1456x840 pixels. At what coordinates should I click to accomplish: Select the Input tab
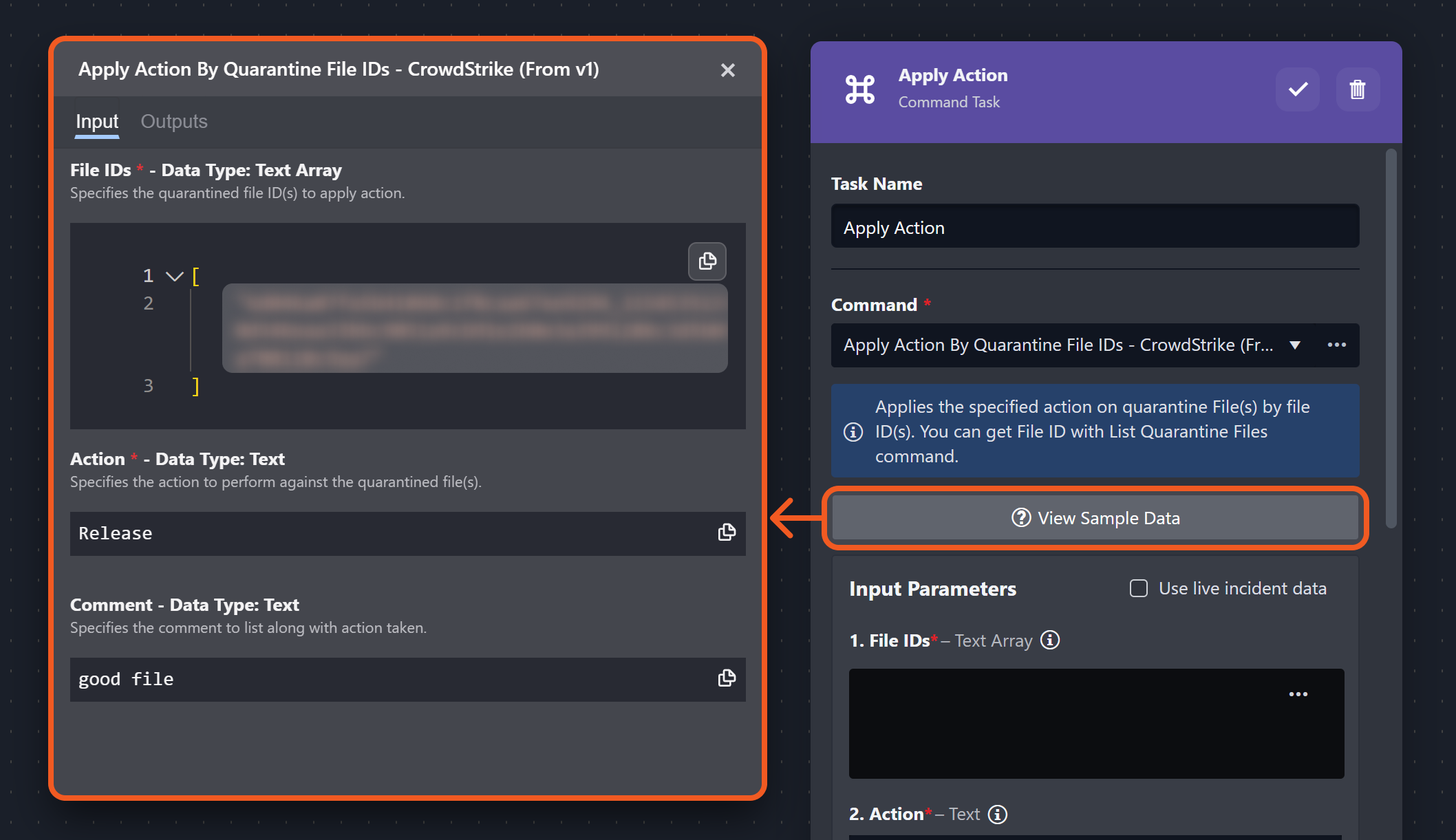coord(97,122)
